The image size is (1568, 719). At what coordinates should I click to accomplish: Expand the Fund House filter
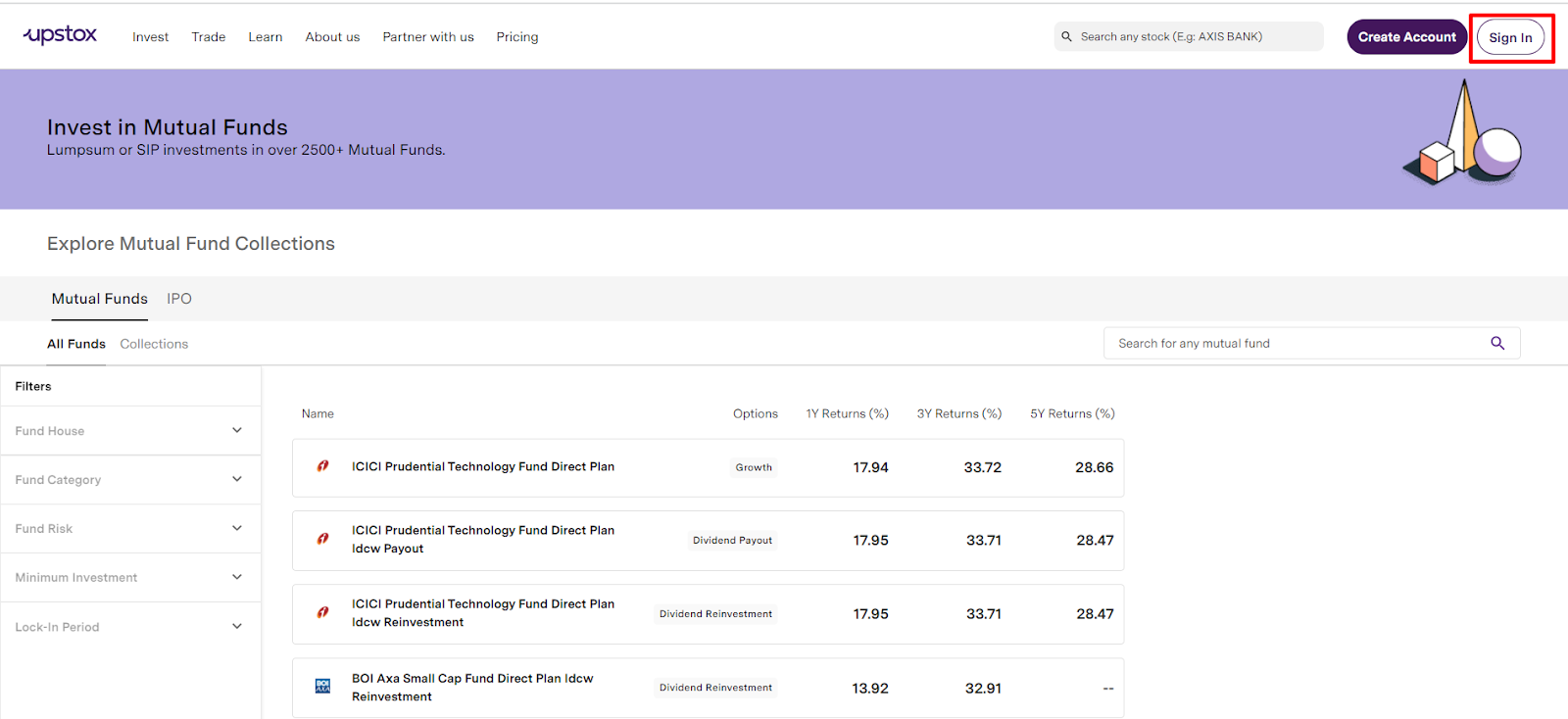pos(130,431)
